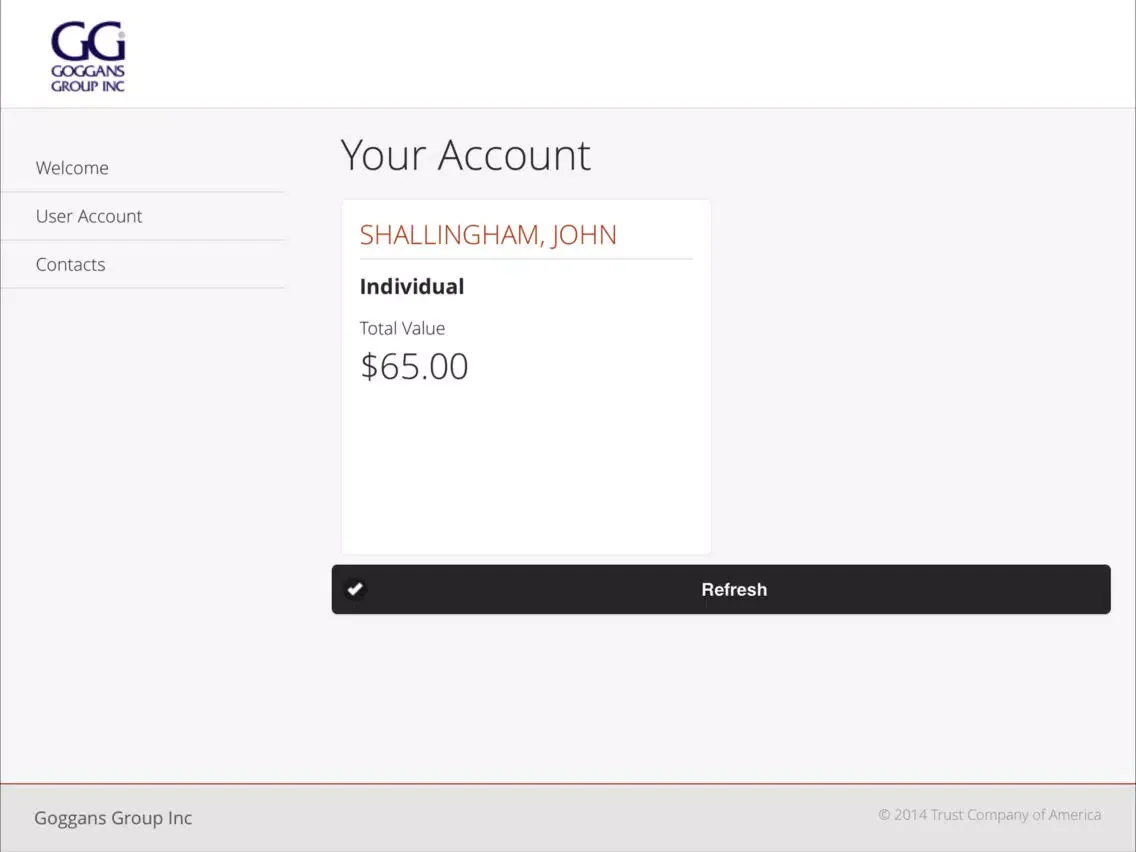This screenshot has width=1136, height=852.
Task: Click the Goggans Group GG logo
Action: [88, 44]
